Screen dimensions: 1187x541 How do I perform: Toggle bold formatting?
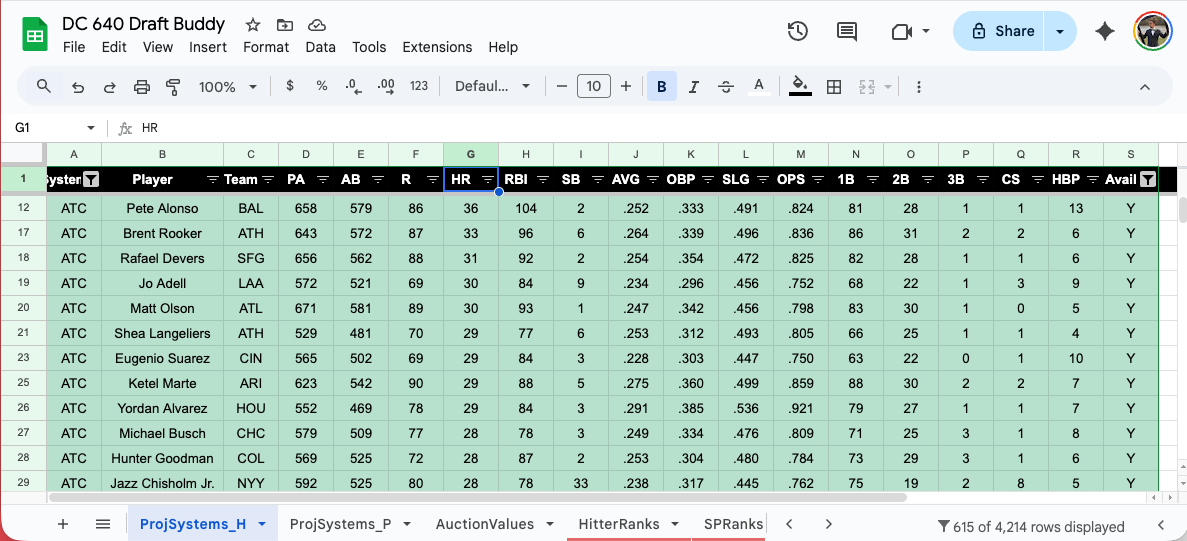(x=662, y=86)
